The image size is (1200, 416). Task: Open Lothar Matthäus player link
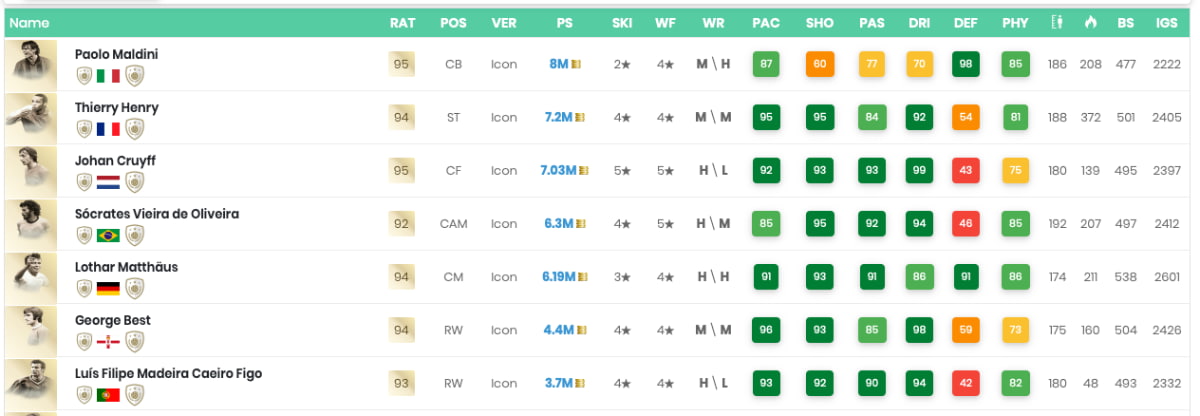click(x=126, y=266)
